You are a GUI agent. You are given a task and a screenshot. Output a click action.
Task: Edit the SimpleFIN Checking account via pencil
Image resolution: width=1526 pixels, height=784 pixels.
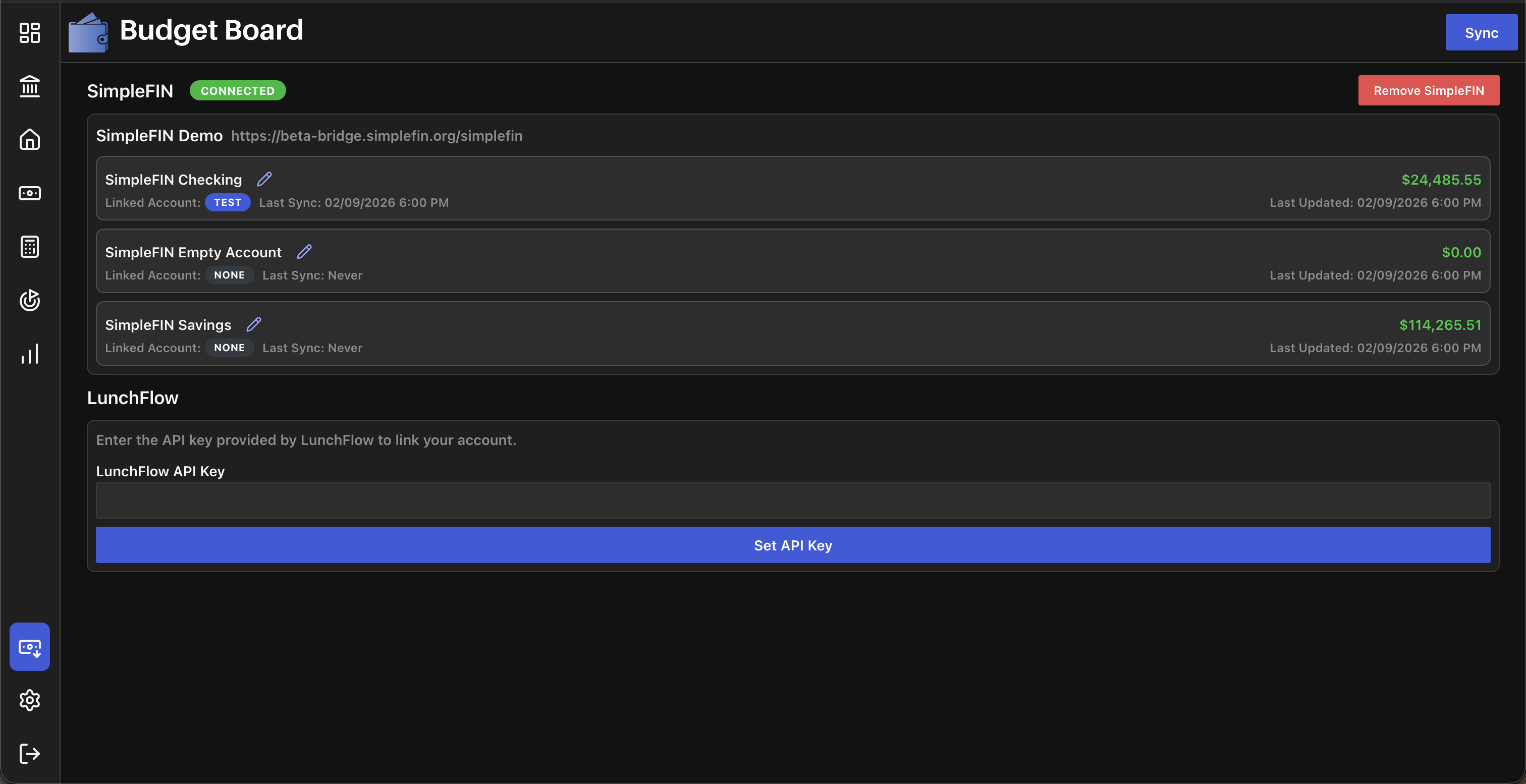[264, 179]
